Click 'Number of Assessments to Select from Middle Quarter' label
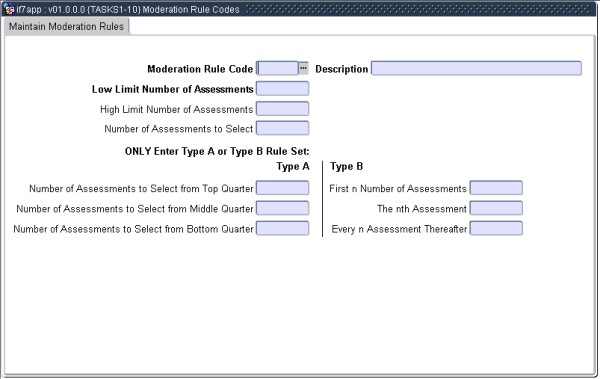 pyautogui.click(x=135, y=209)
